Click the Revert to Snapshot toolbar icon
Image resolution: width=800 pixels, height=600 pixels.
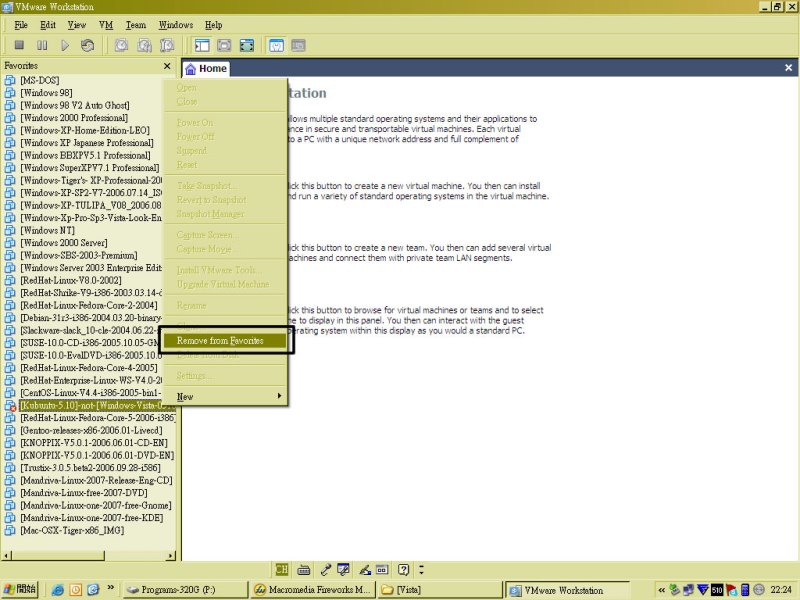click(x=144, y=45)
